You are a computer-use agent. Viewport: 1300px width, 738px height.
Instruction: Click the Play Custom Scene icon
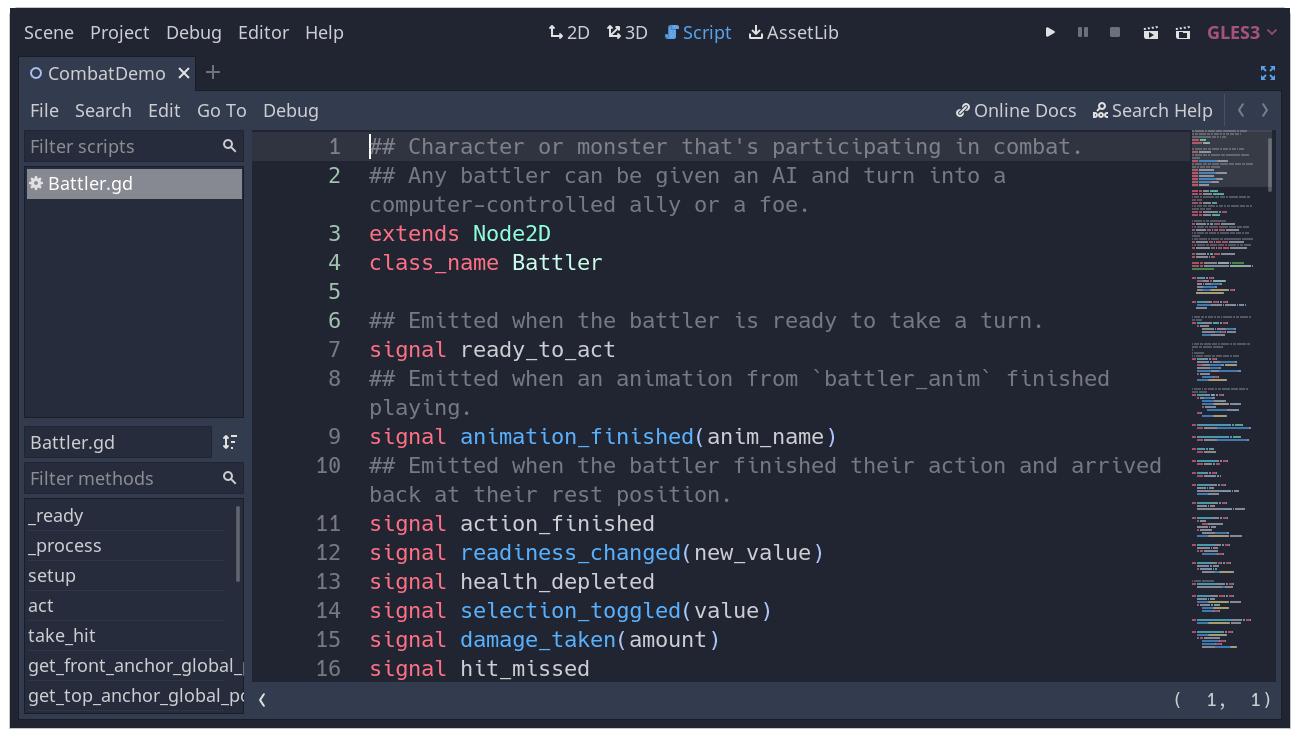point(1183,32)
